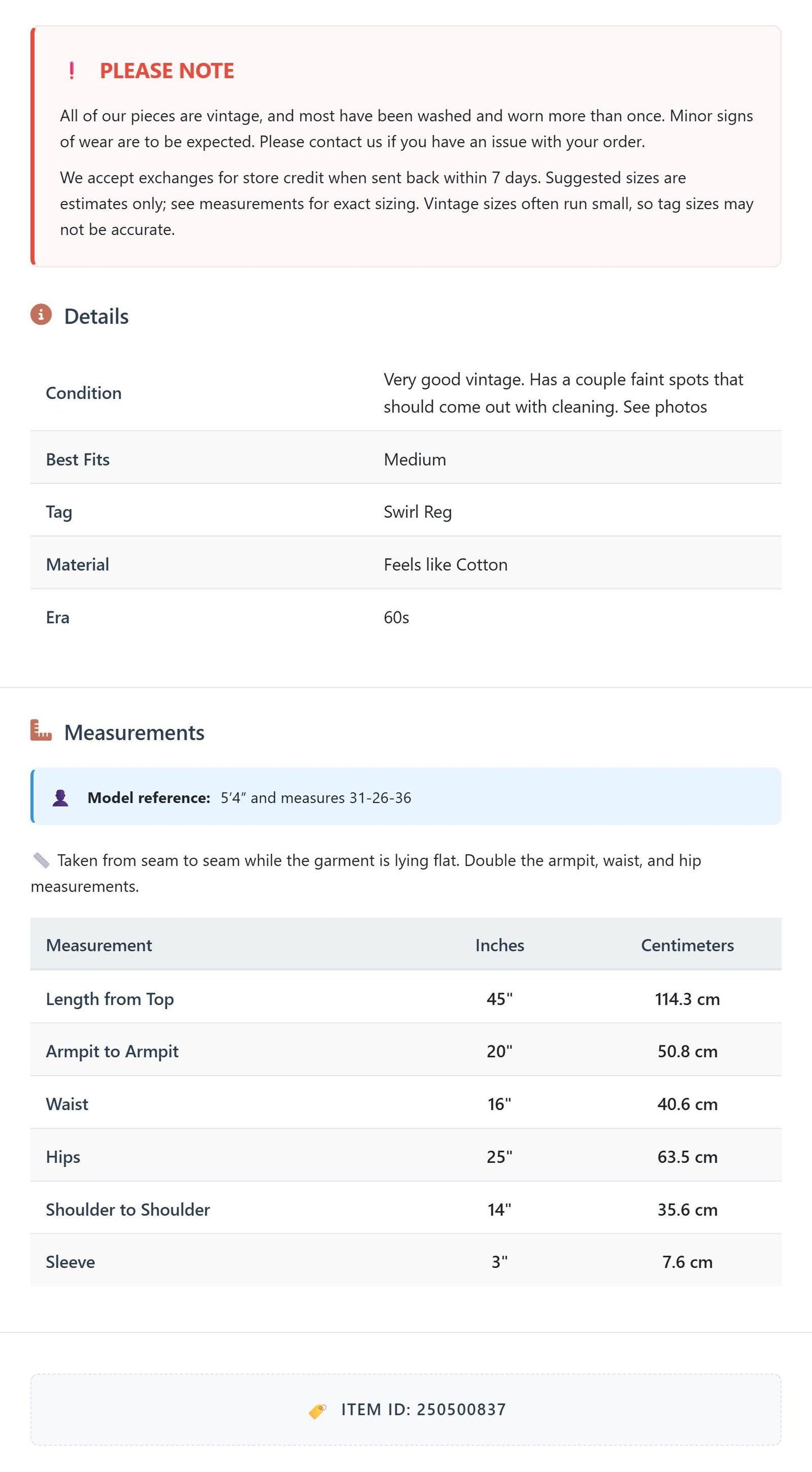This screenshot has height=1472, width=812.
Task: Click the Model reference label
Action: click(x=149, y=798)
